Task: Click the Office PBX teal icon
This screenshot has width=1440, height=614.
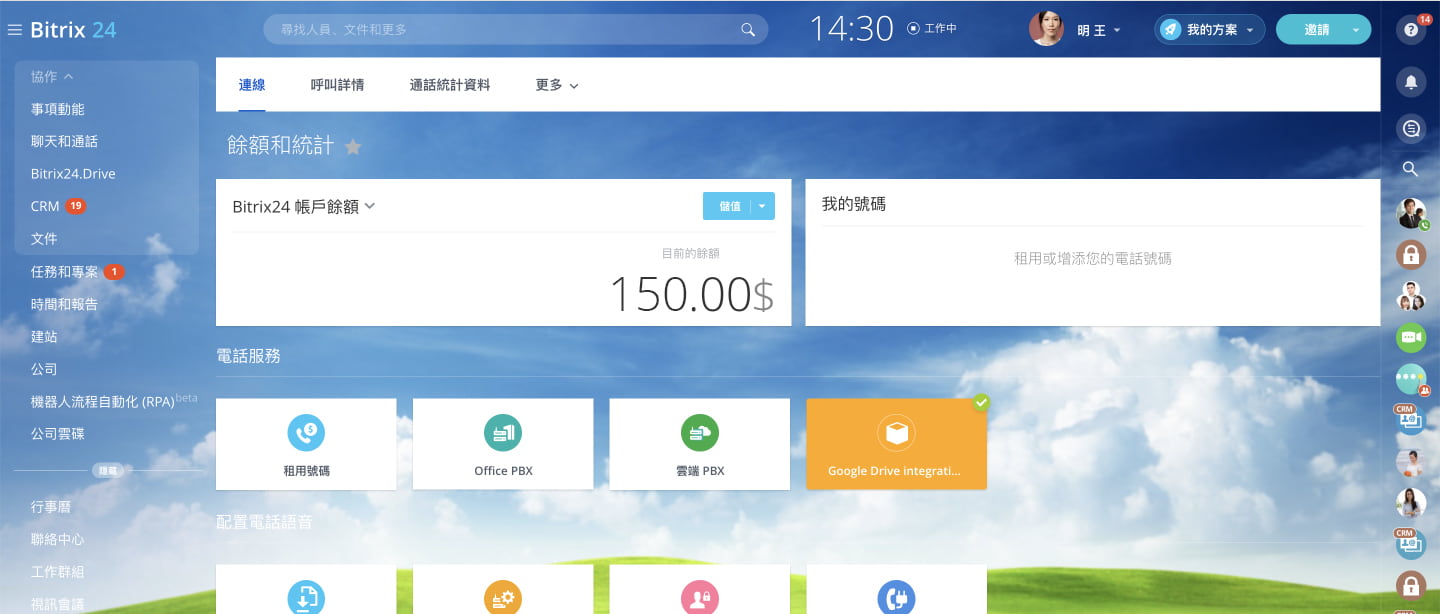Action: click(x=503, y=433)
